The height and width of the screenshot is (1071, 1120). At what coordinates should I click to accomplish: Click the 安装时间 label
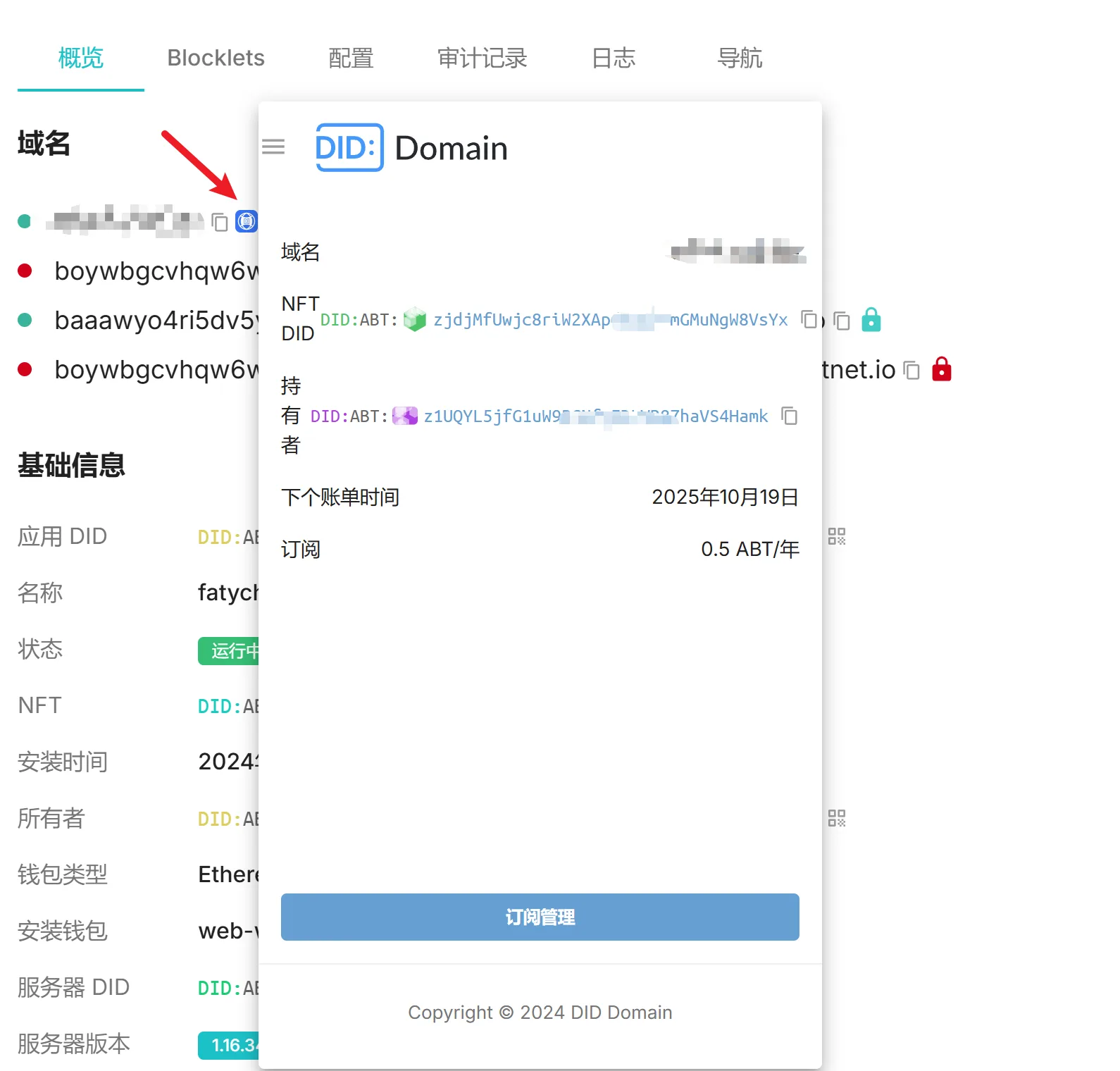[63, 762]
